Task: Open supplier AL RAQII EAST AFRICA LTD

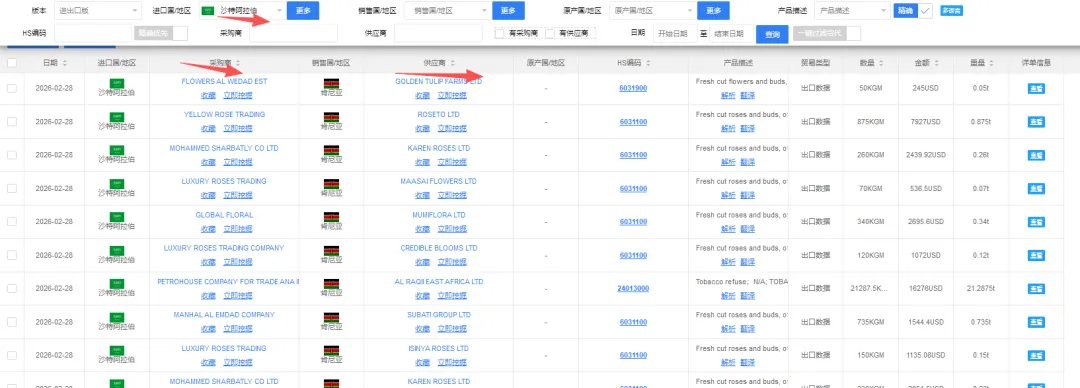Action: point(439,282)
